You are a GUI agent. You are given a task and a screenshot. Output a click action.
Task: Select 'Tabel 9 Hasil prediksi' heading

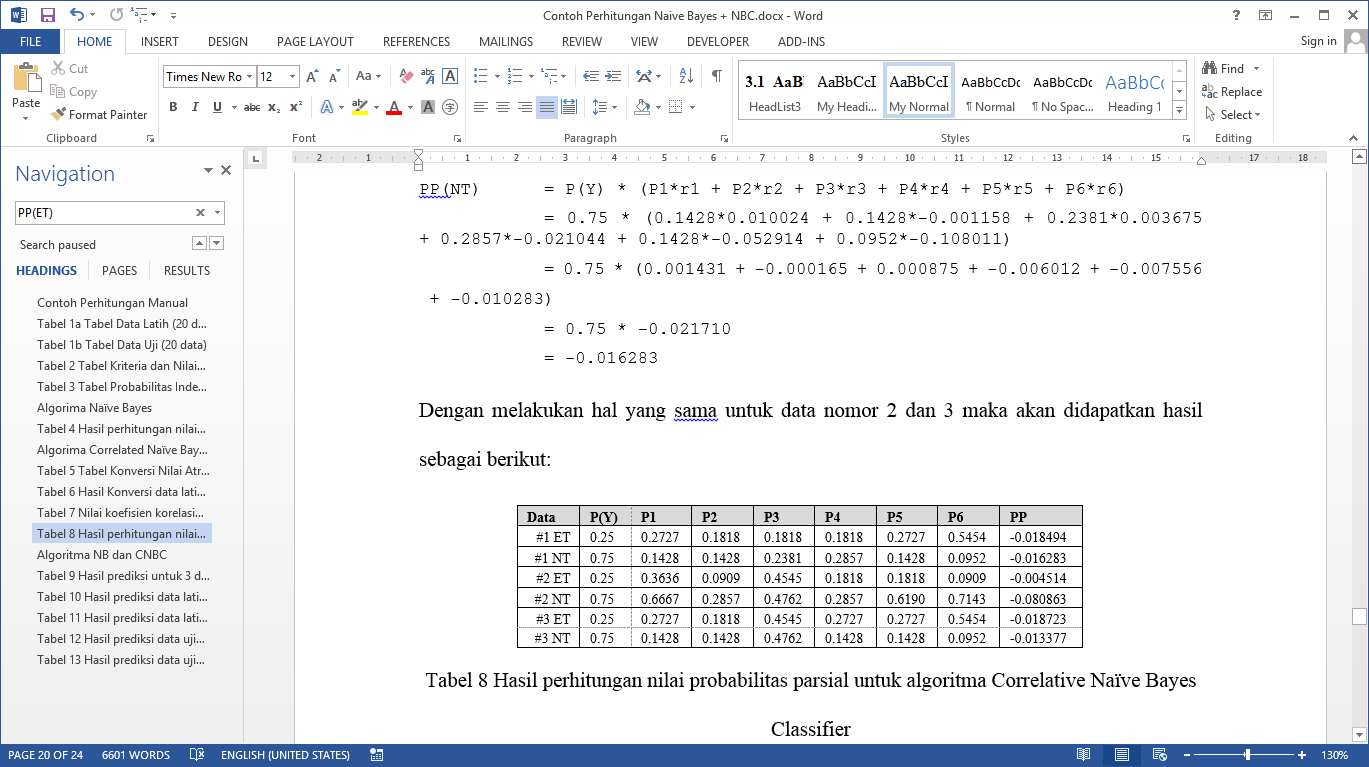123,576
